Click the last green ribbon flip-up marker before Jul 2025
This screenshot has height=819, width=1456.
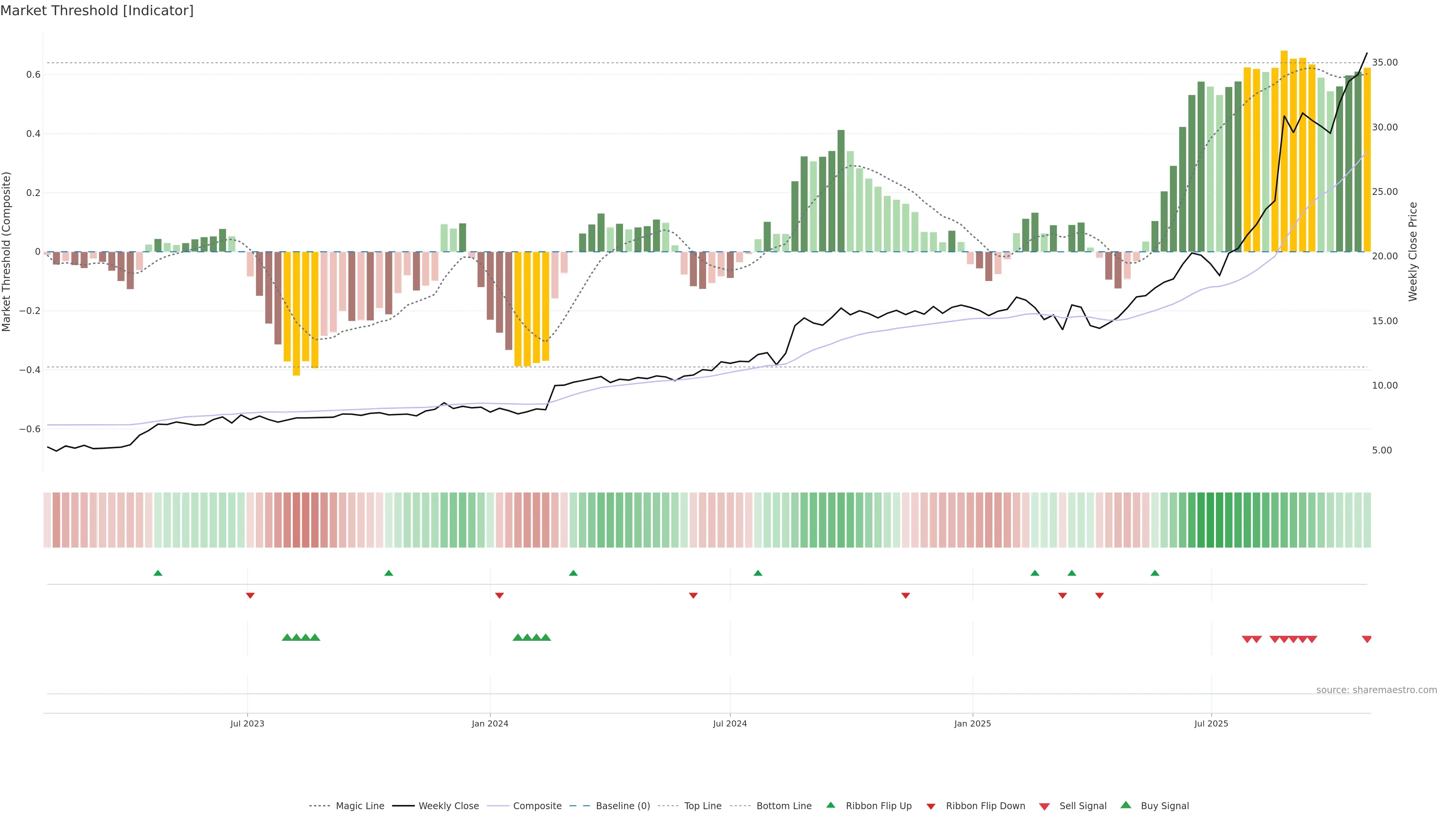(x=1155, y=573)
